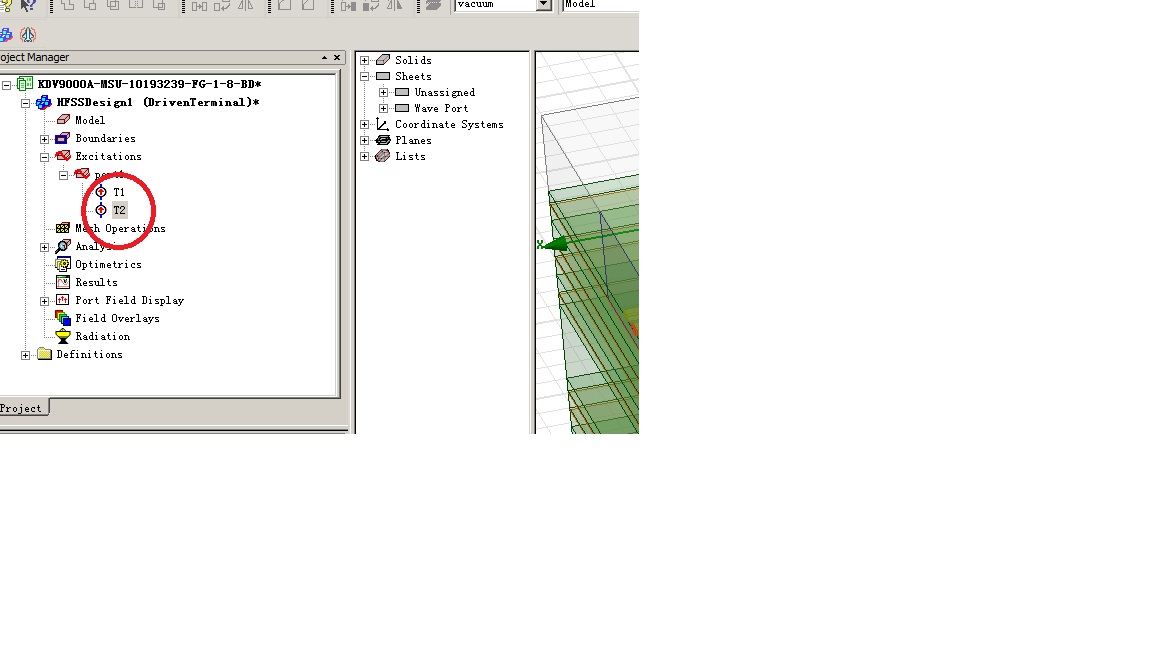Screen dimensions: 1152x648
Task: Click the Coordinate Systems axes icon
Action: (x=383, y=124)
